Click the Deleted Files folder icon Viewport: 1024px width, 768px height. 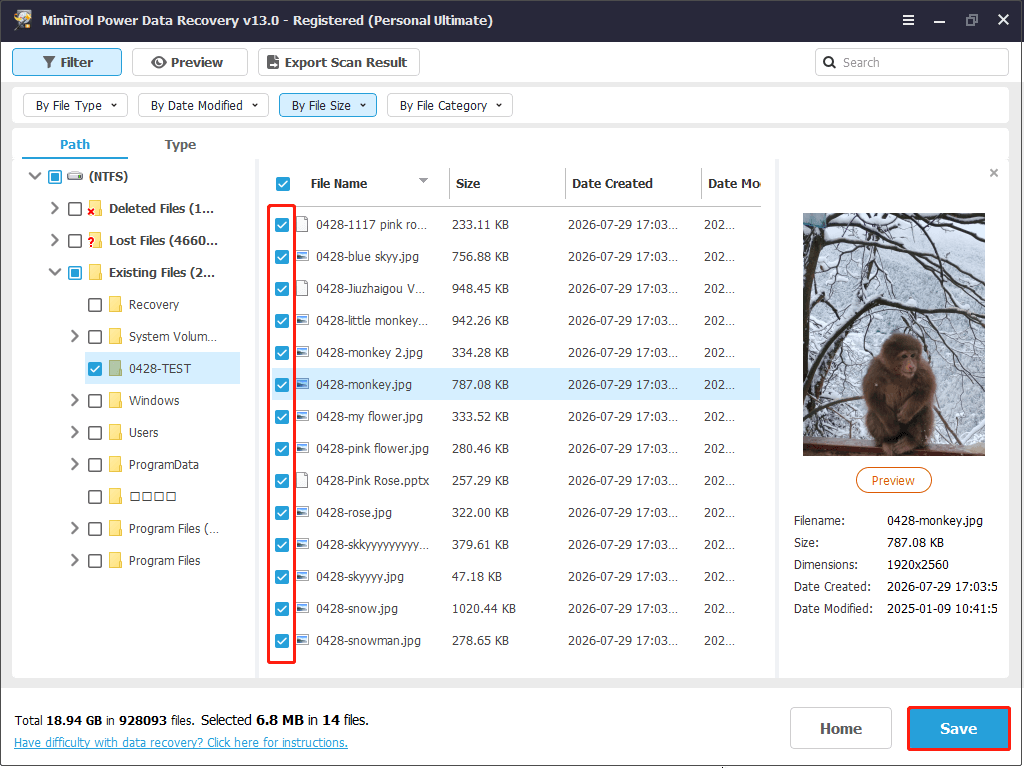coord(95,208)
